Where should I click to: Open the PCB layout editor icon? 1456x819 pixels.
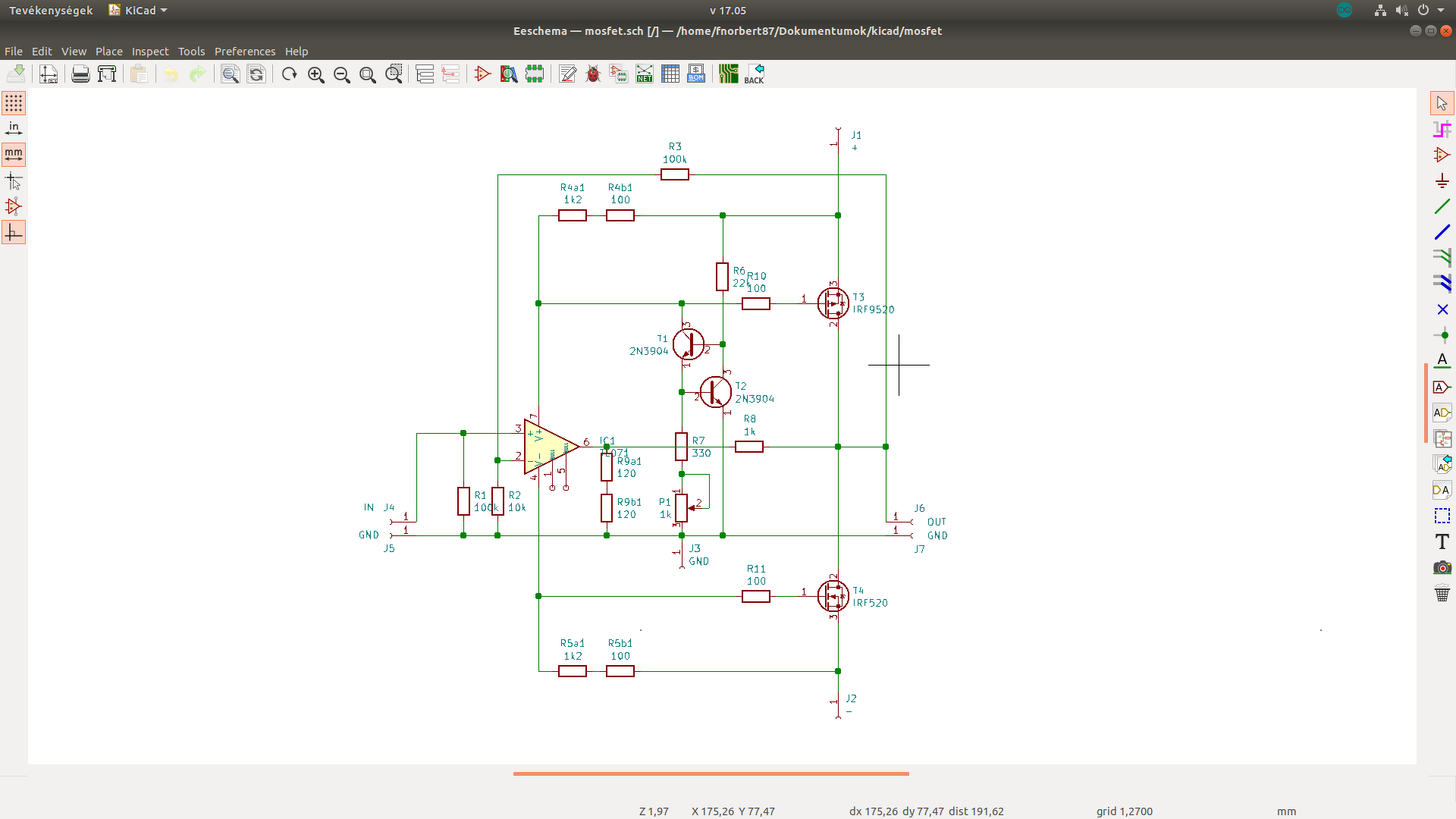click(x=728, y=74)
